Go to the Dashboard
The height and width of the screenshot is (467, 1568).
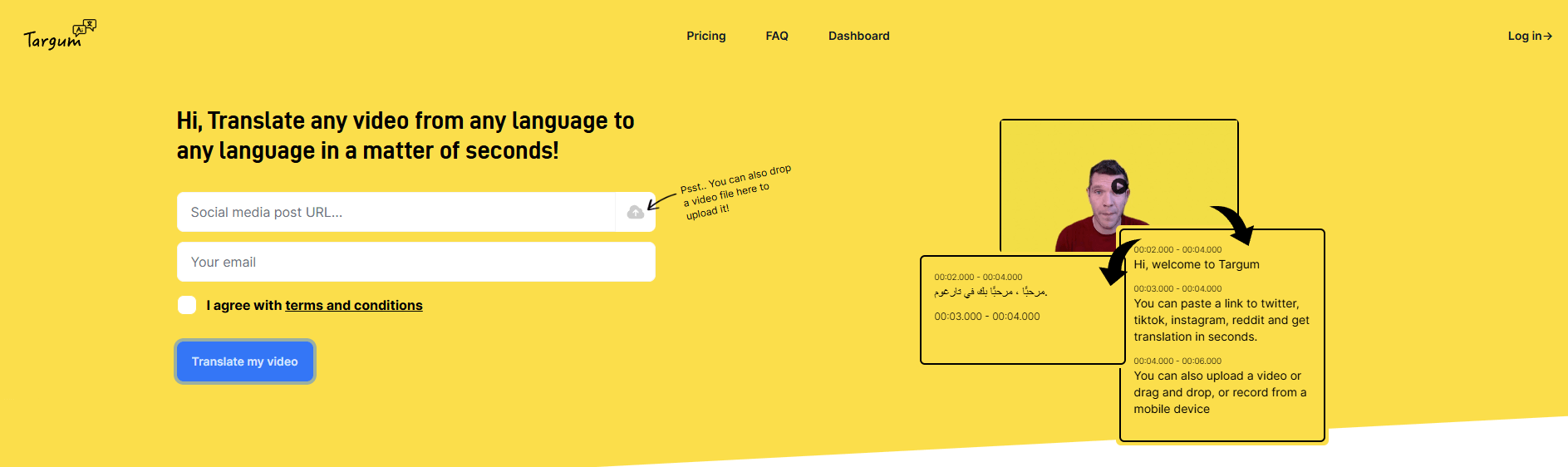coord(859,36)
